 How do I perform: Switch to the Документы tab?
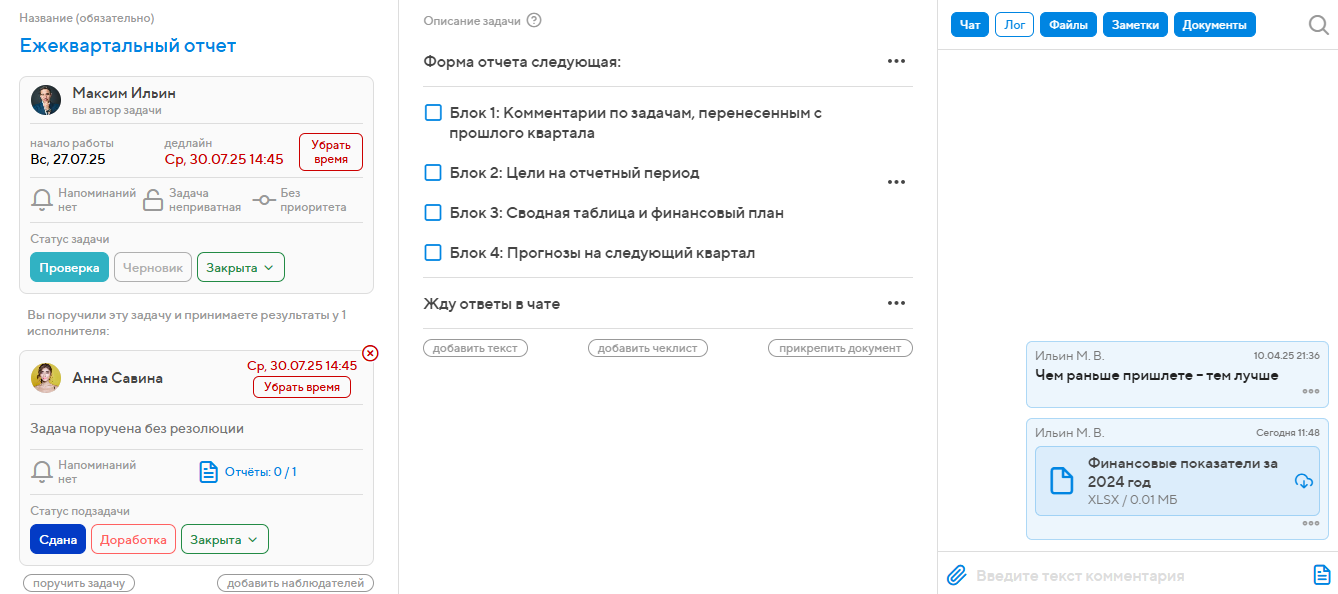click(x=1214, y=25)
